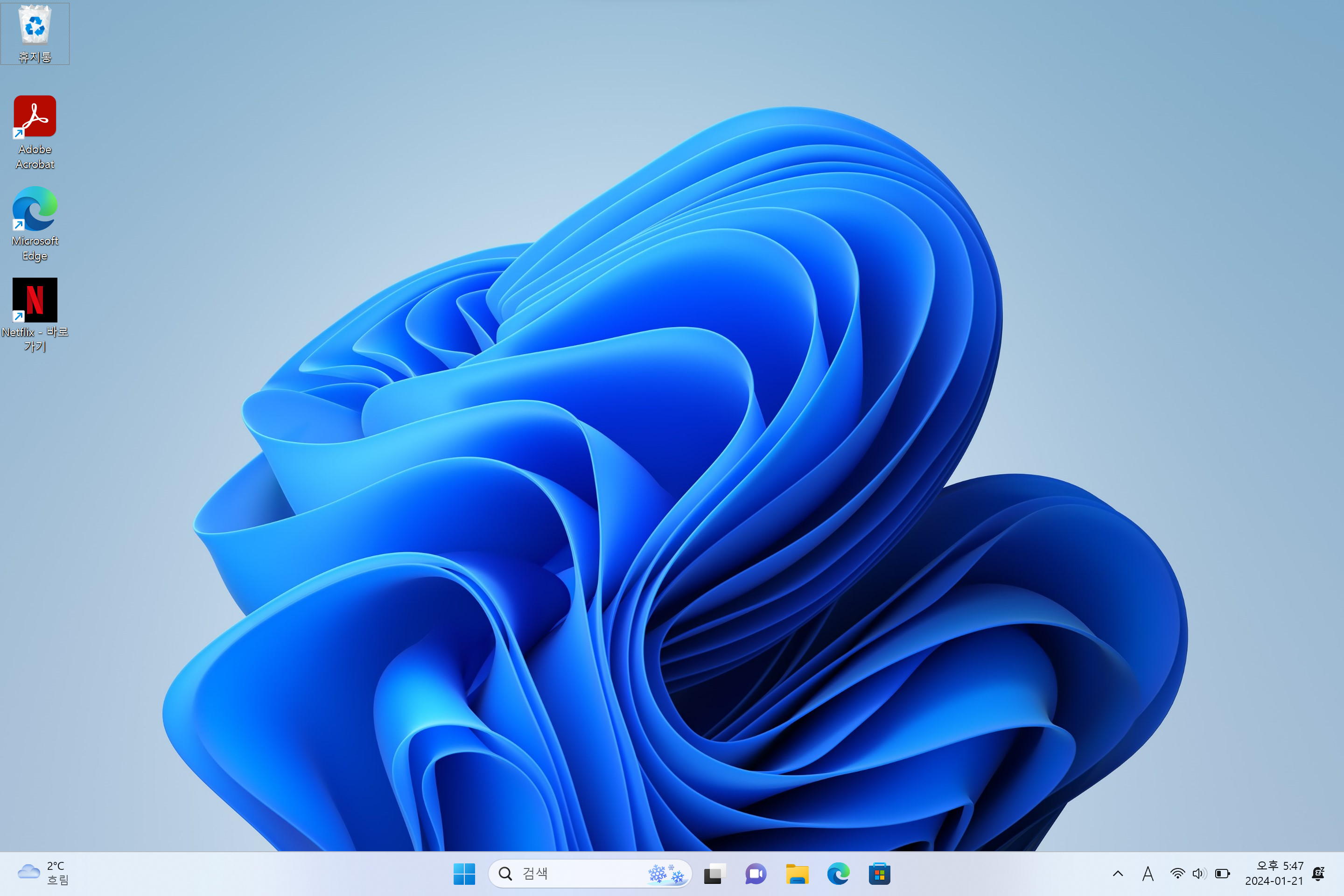This screenshot has width=1344, height=896.
Task: Toggle Do Not Disturb bell icon
Action: tap(1318, 873)
